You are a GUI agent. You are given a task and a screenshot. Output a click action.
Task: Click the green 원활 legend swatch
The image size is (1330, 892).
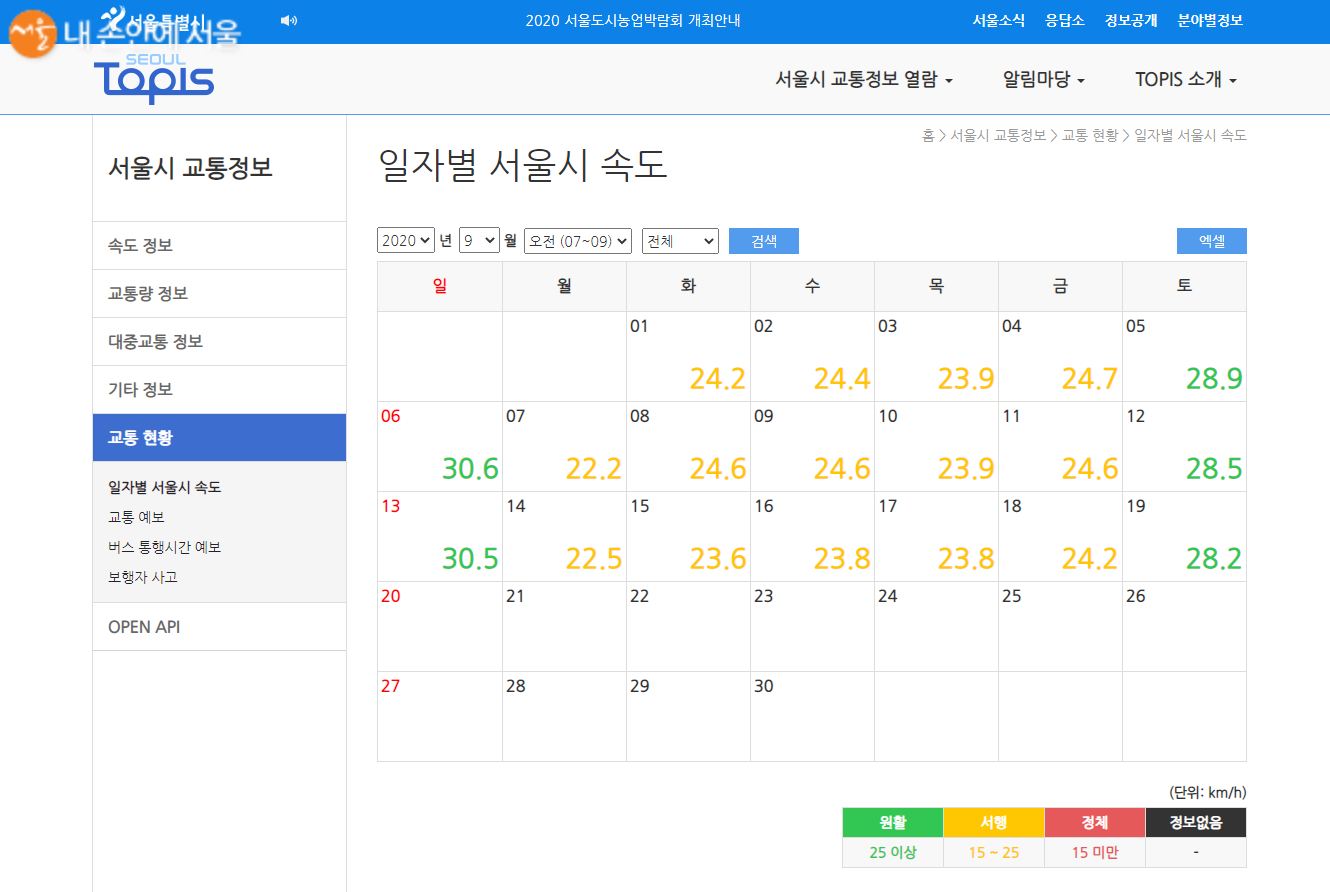point(892,822)
